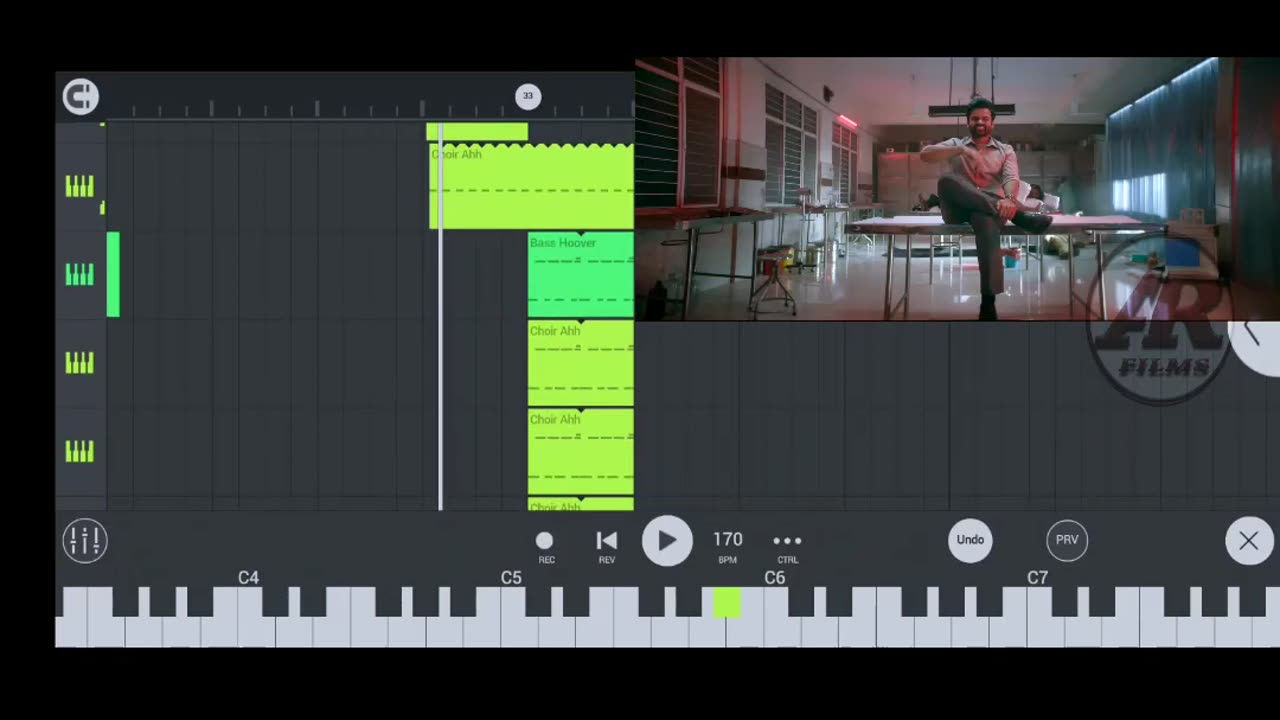Click the Undo button

pyautogui.click(x=970, y=540)
